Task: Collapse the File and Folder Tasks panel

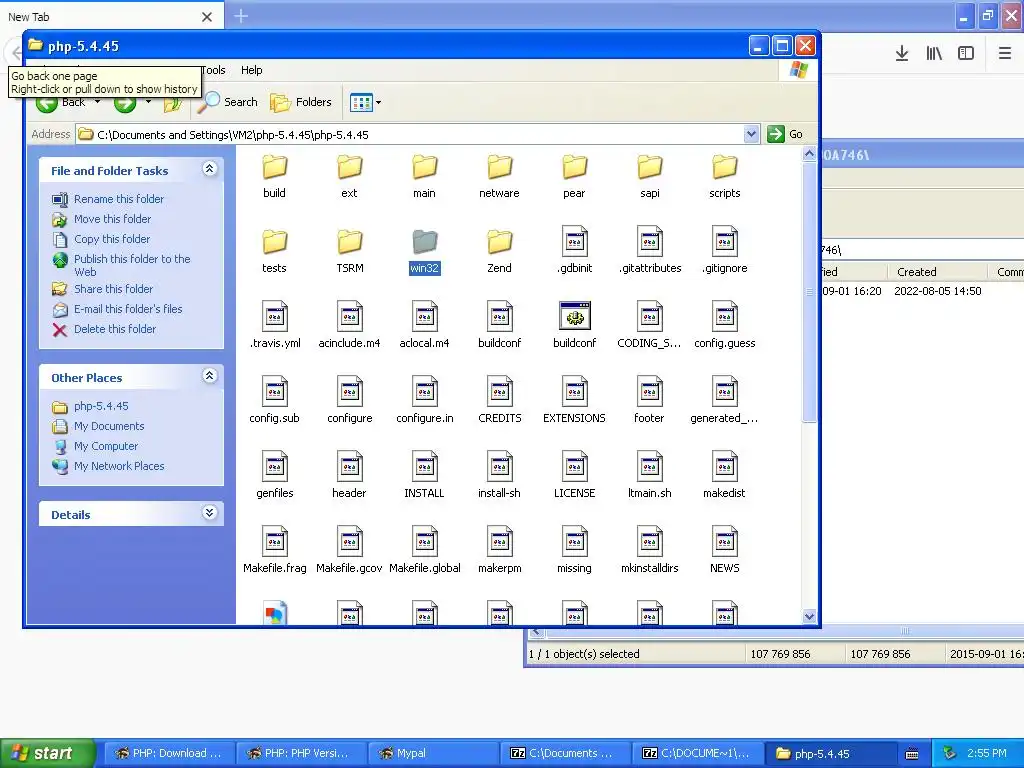Action: click(x=210, y=169)
